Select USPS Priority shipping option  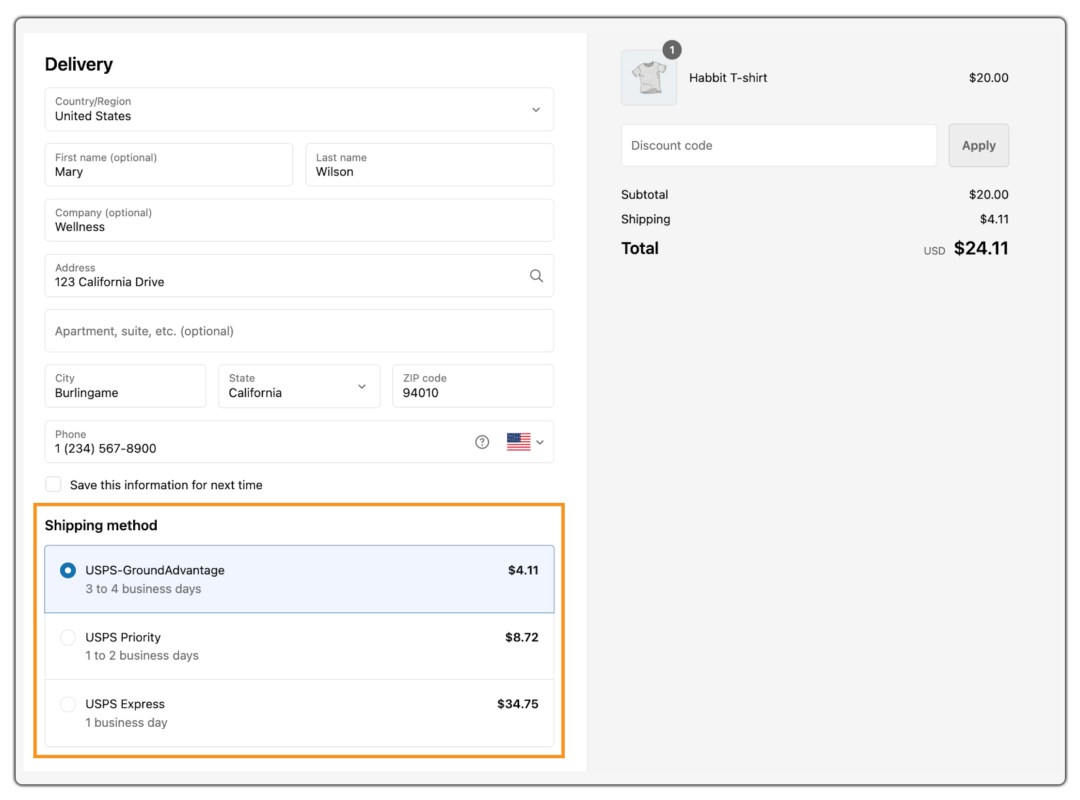click(299, 646)
